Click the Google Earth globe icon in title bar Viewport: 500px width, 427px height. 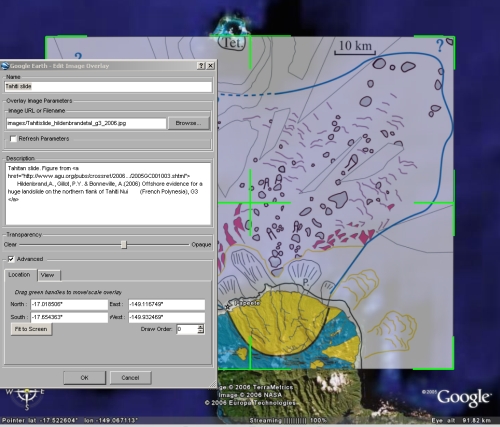[x=5, y=66]
